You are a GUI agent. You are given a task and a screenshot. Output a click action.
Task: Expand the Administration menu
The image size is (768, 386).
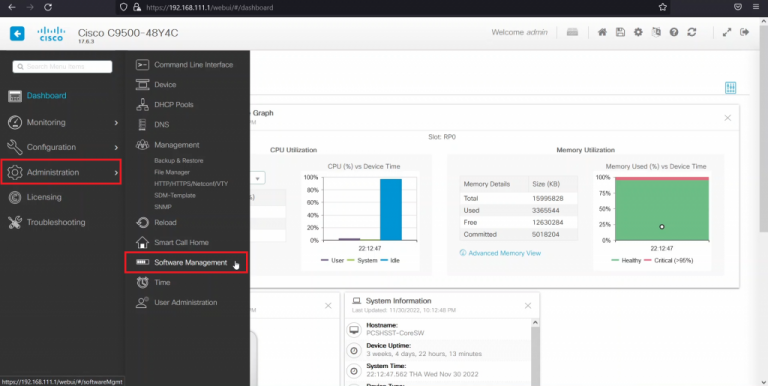[x=61, y=172]
